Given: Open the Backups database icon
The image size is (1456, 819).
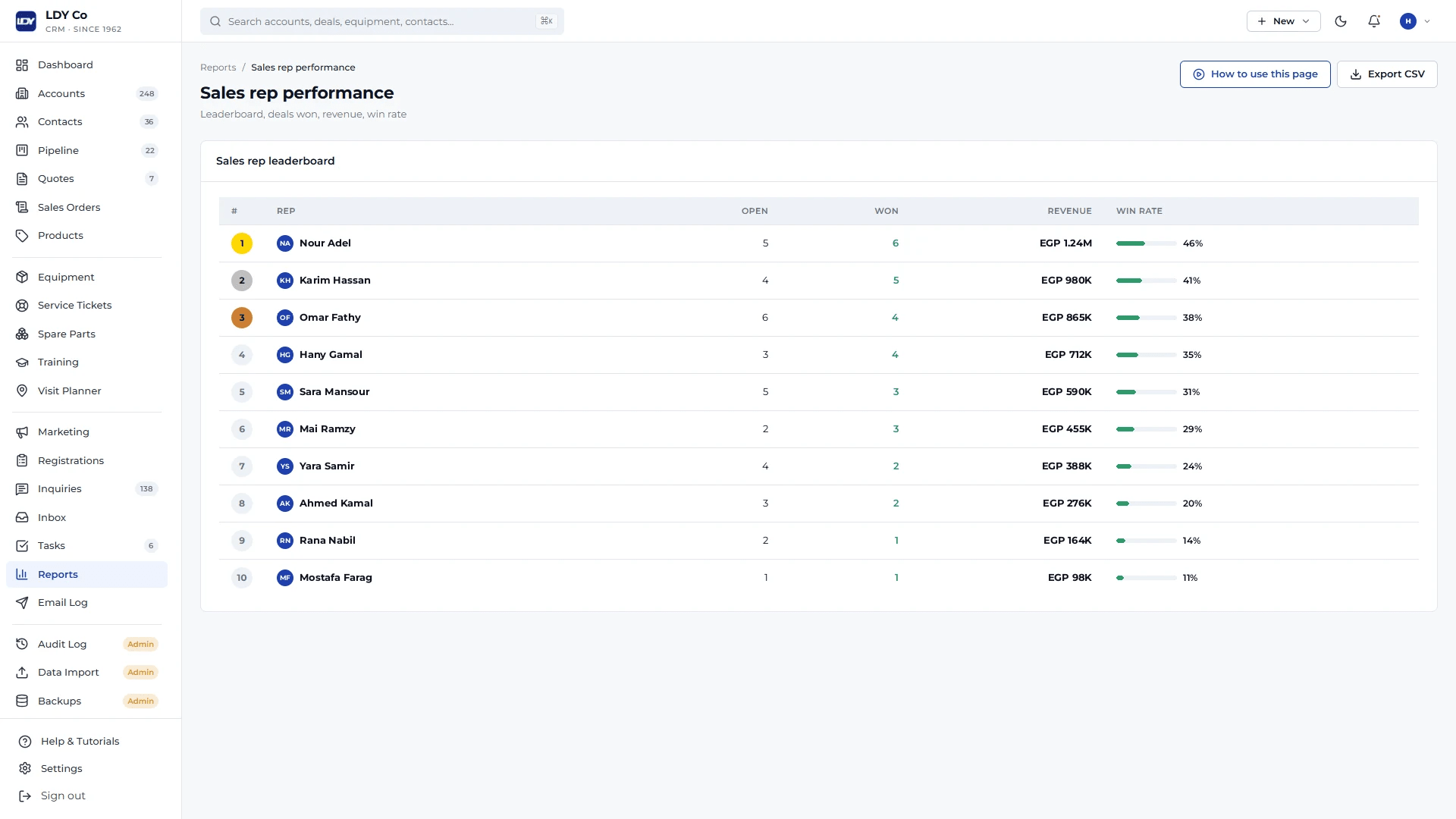Looking at the screenshot, I should pos(22,701).
